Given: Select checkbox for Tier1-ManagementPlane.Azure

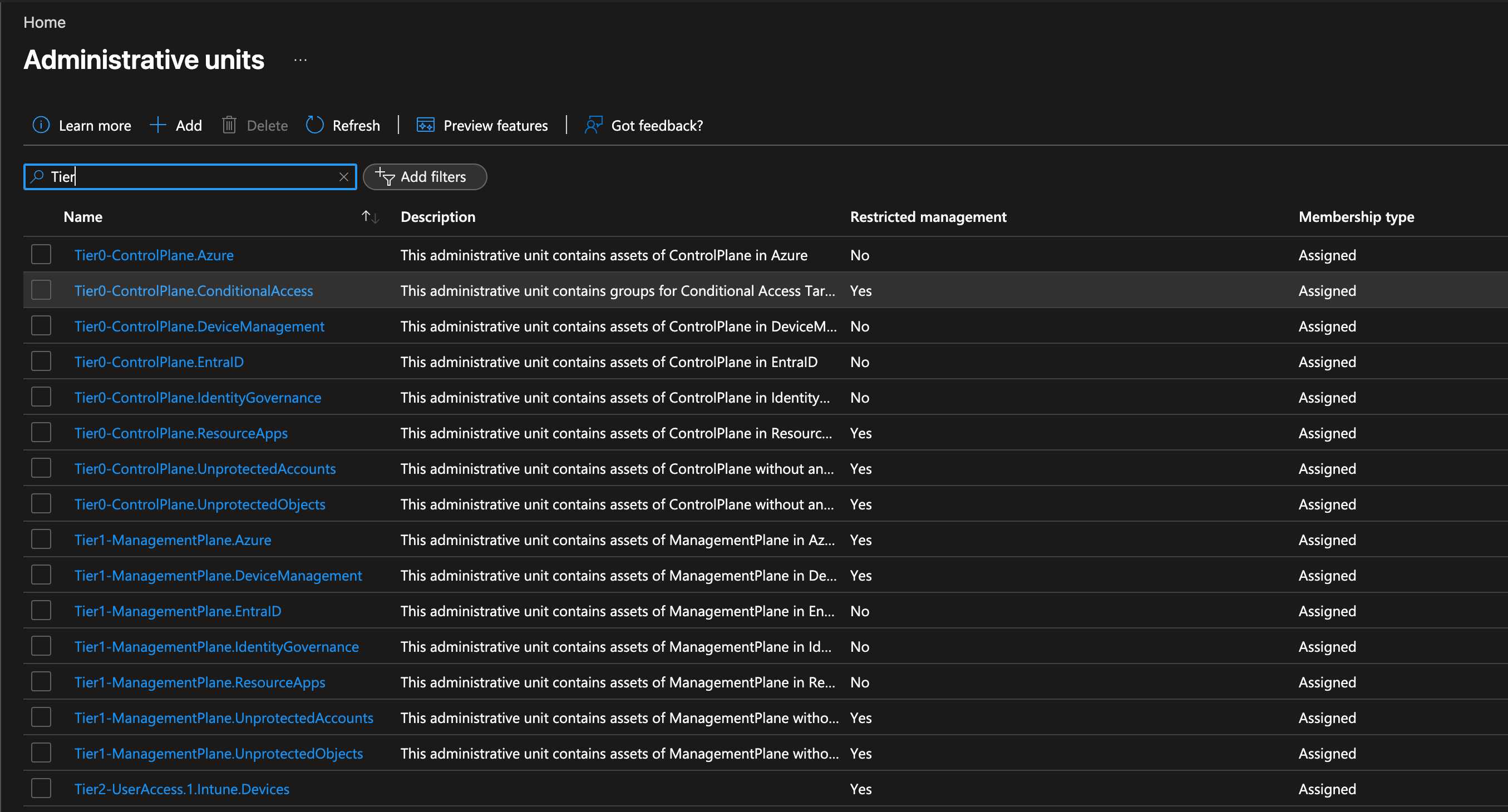Looking at the screenshot, I should pyautogui.click(x=41, y=539).
